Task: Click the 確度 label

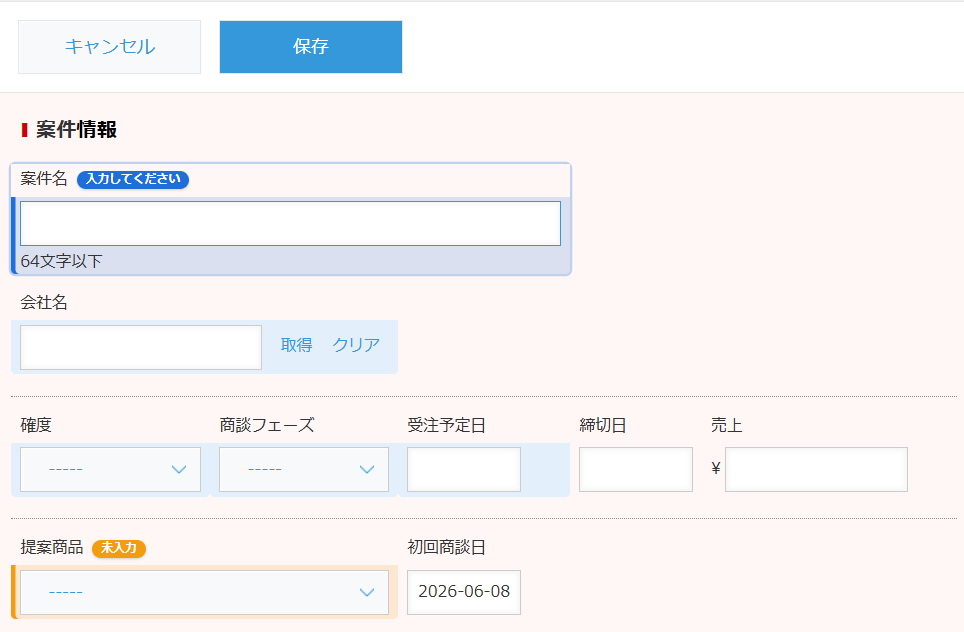Action: (36, 425)
